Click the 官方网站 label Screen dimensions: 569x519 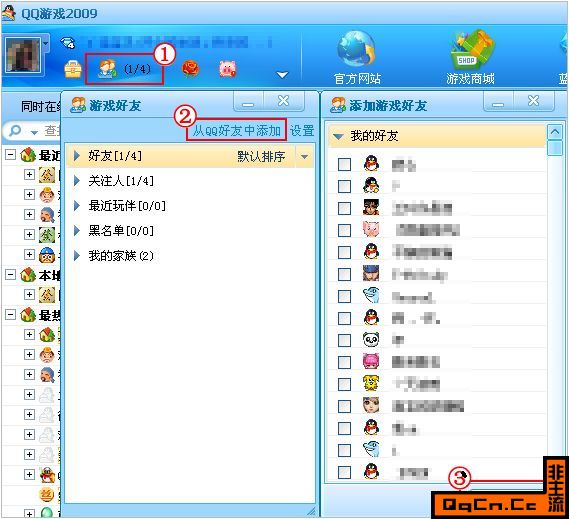[357, 78]
